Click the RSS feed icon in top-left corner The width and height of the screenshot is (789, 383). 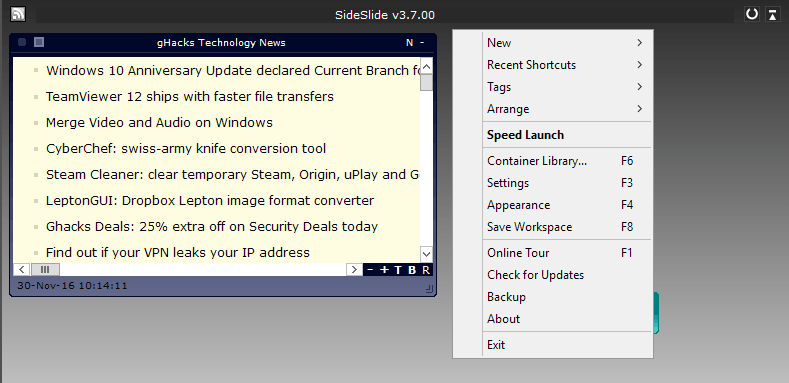click(x=18, y=14)
